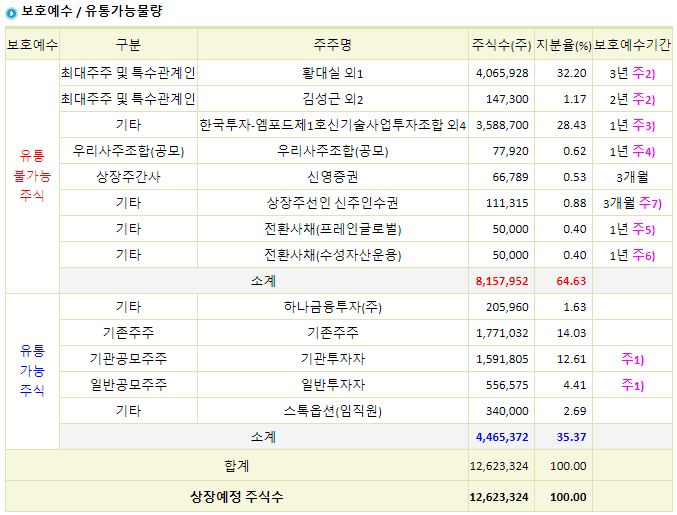This screenshot has width=677, height=515.
Task: Click 기존주주 in the 주주명 column
Action: pos(332,333)
